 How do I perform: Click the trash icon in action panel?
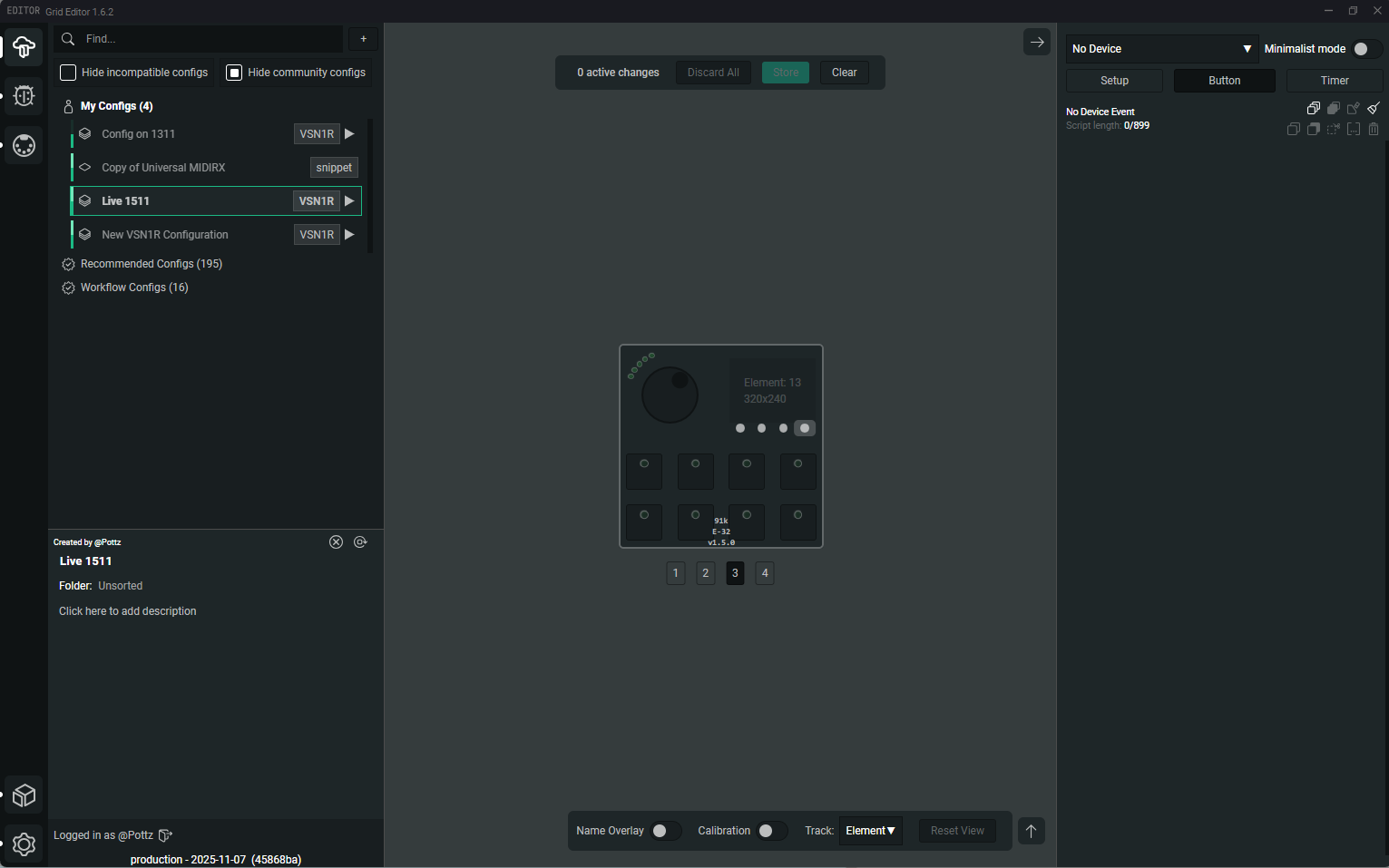pos(1374,130)
